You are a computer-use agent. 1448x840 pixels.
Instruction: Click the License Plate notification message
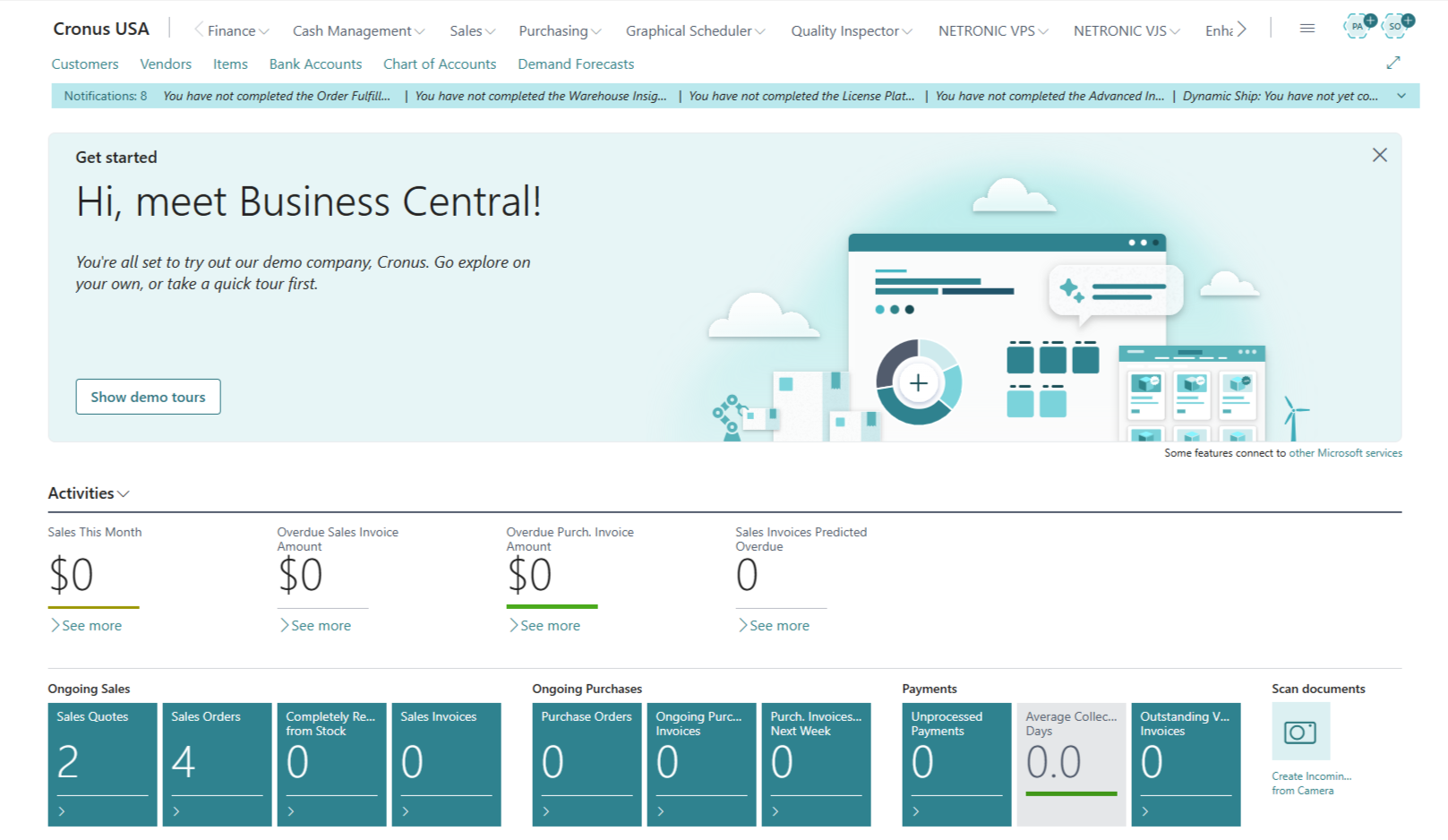801,96
